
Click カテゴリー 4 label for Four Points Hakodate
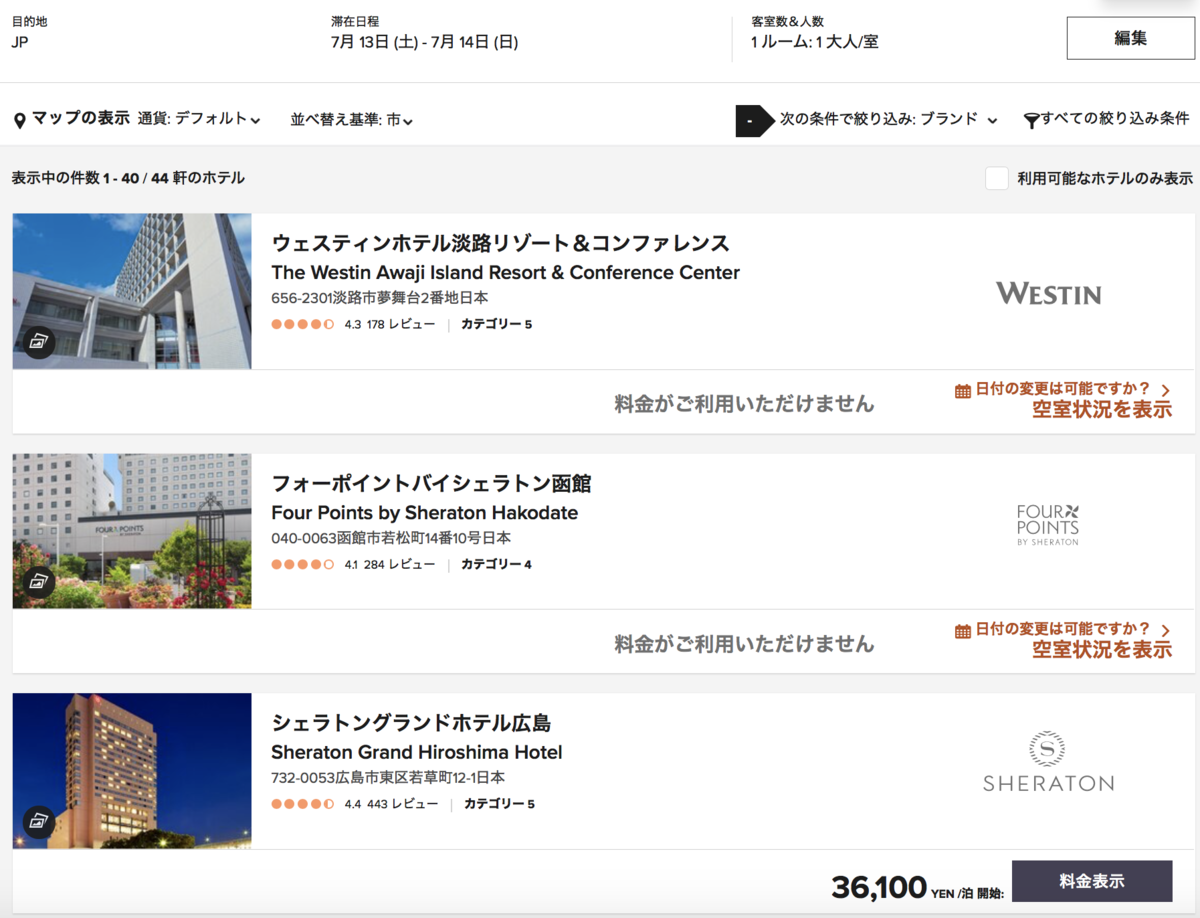pyautogui.click(x=497, y=565)
